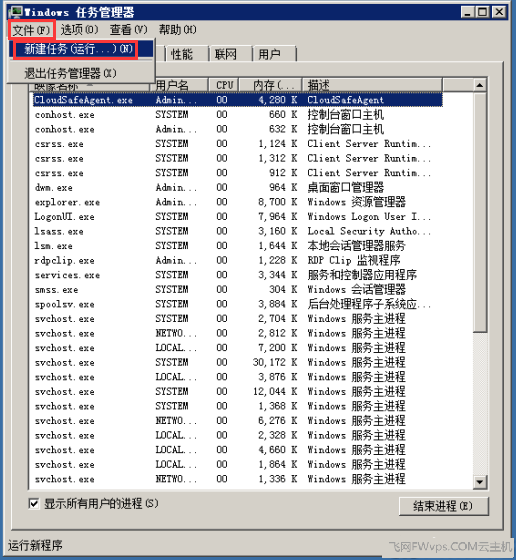Viewport: 516px width, 560px height.
Task: Close the Task Manager window
Action: click(x=499, y=12)
